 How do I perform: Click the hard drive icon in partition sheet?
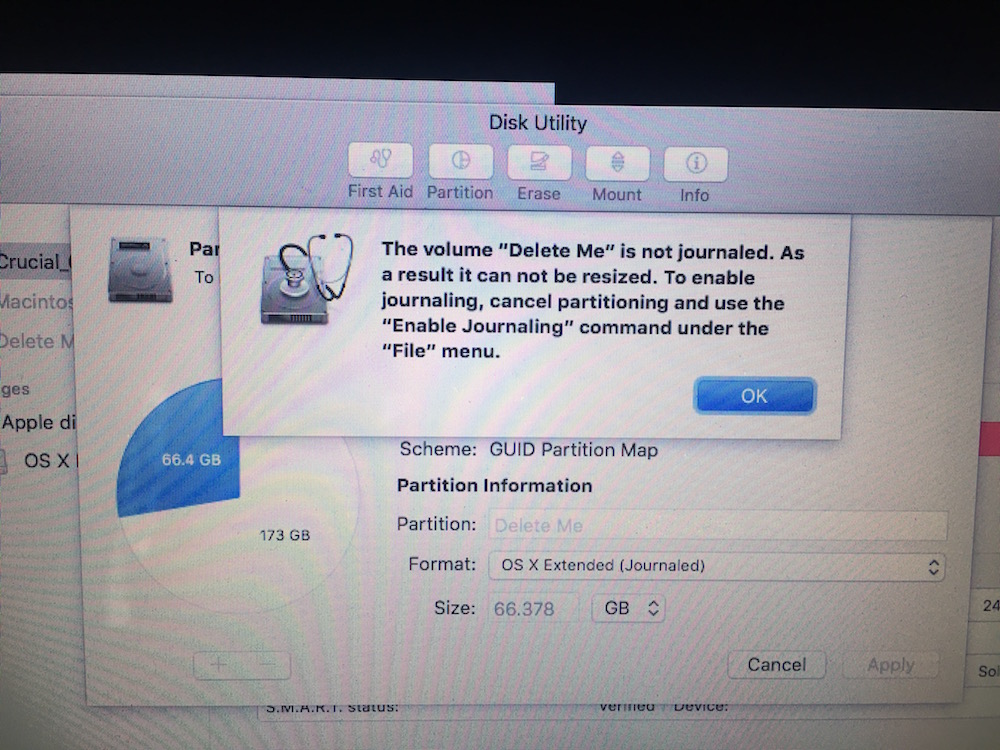click(x=140, y=270)
